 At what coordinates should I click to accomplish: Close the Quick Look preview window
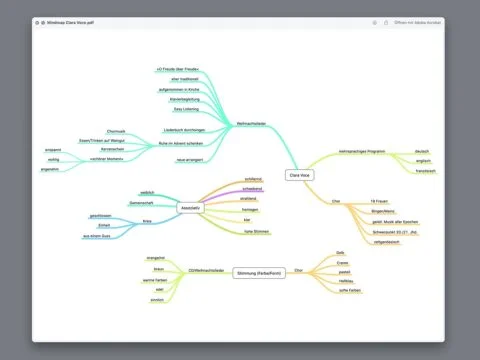coord(37,23)
